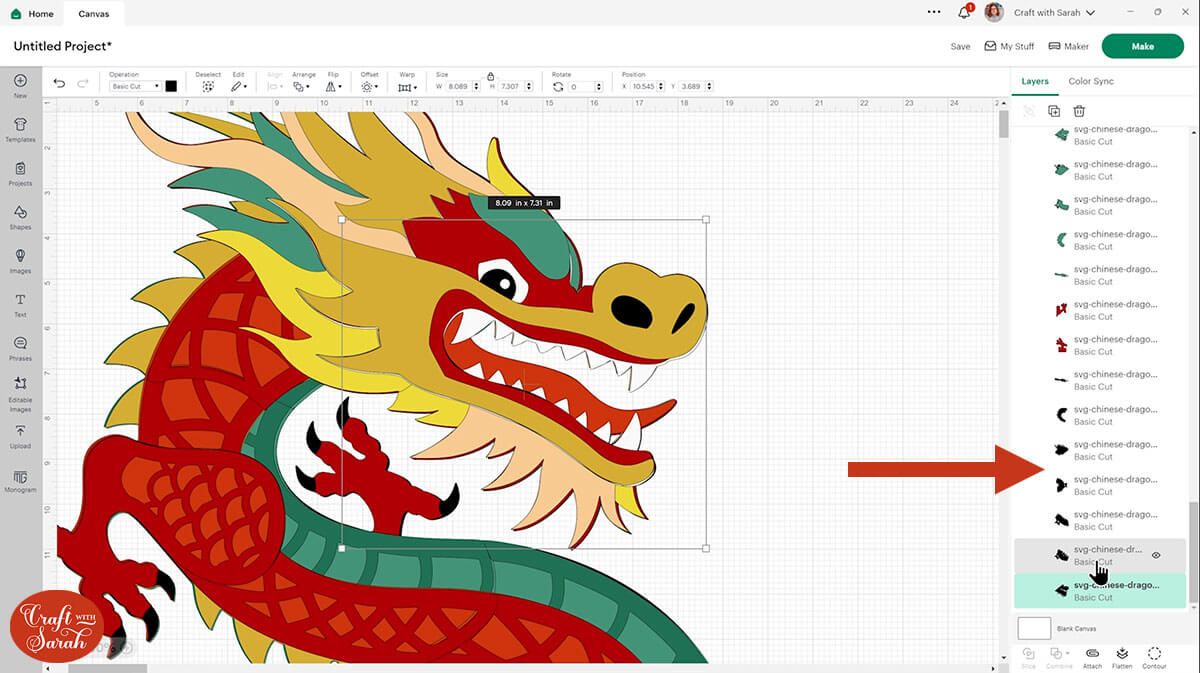Expand the Offset dropdown
This screenshot has height=673, width=1200.
coord(369,87)
